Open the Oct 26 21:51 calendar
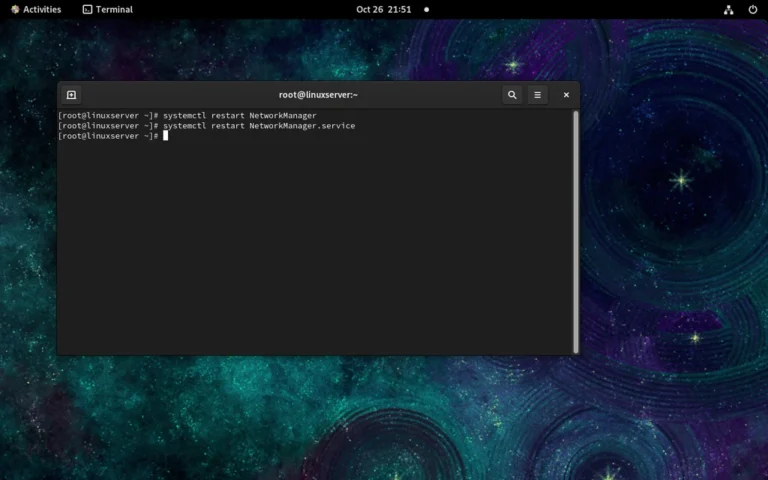 tap(384, 9)
